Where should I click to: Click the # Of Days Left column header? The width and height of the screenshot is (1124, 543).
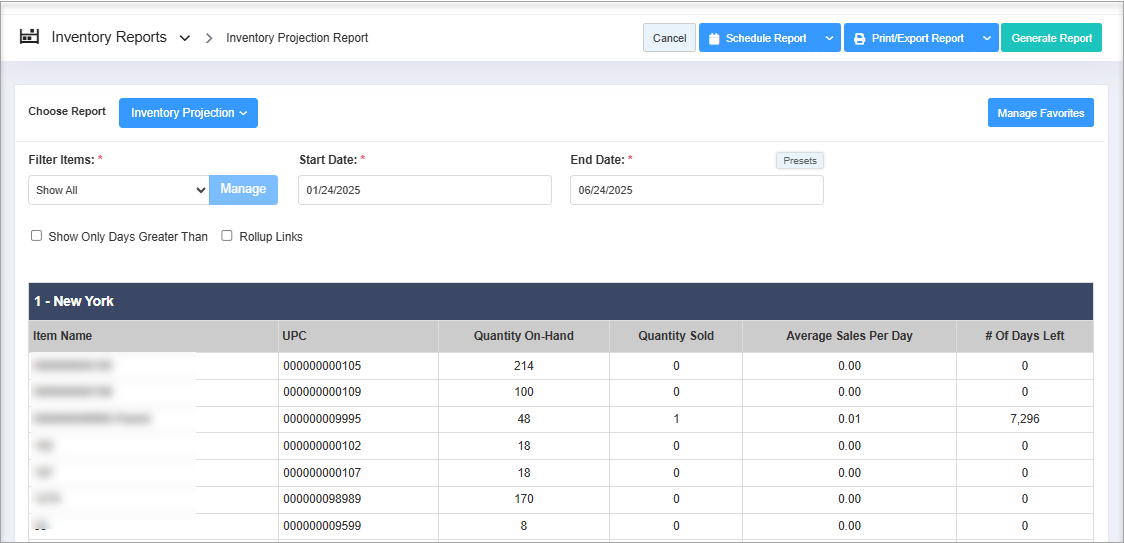pos(1024,336)
